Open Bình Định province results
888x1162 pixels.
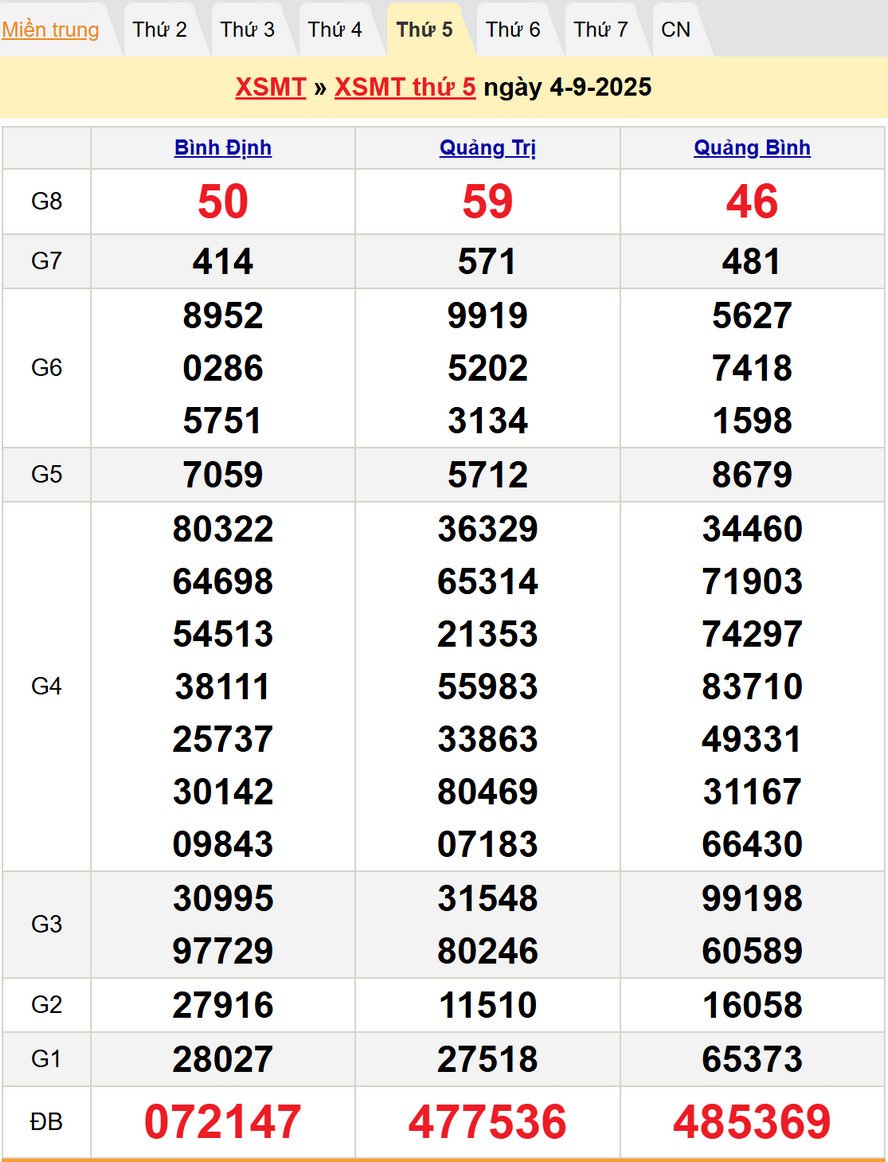pyautogui.click(x=223, y=148)
